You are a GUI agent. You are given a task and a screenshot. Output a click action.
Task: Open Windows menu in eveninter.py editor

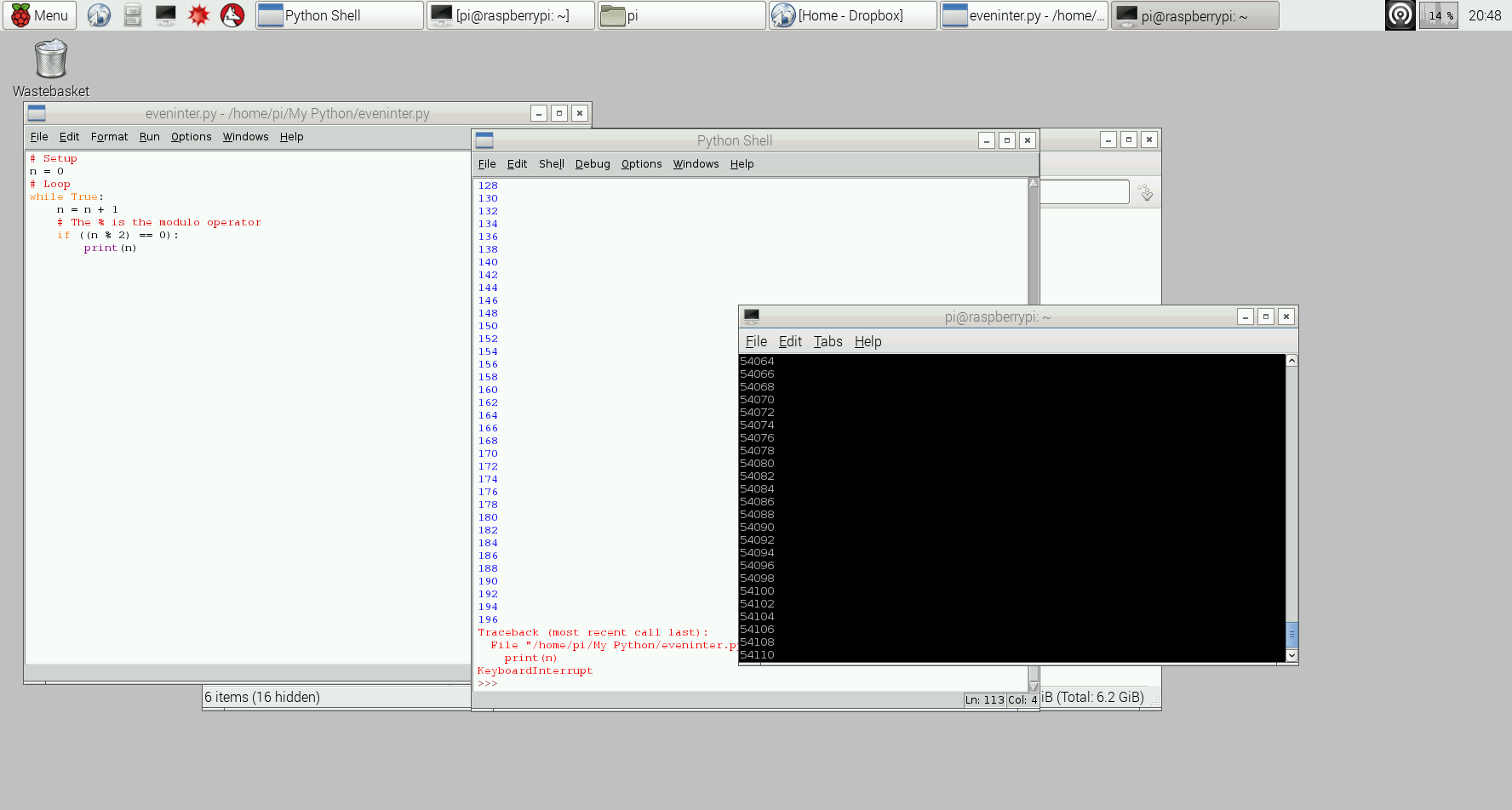click(x=245, y=137)
